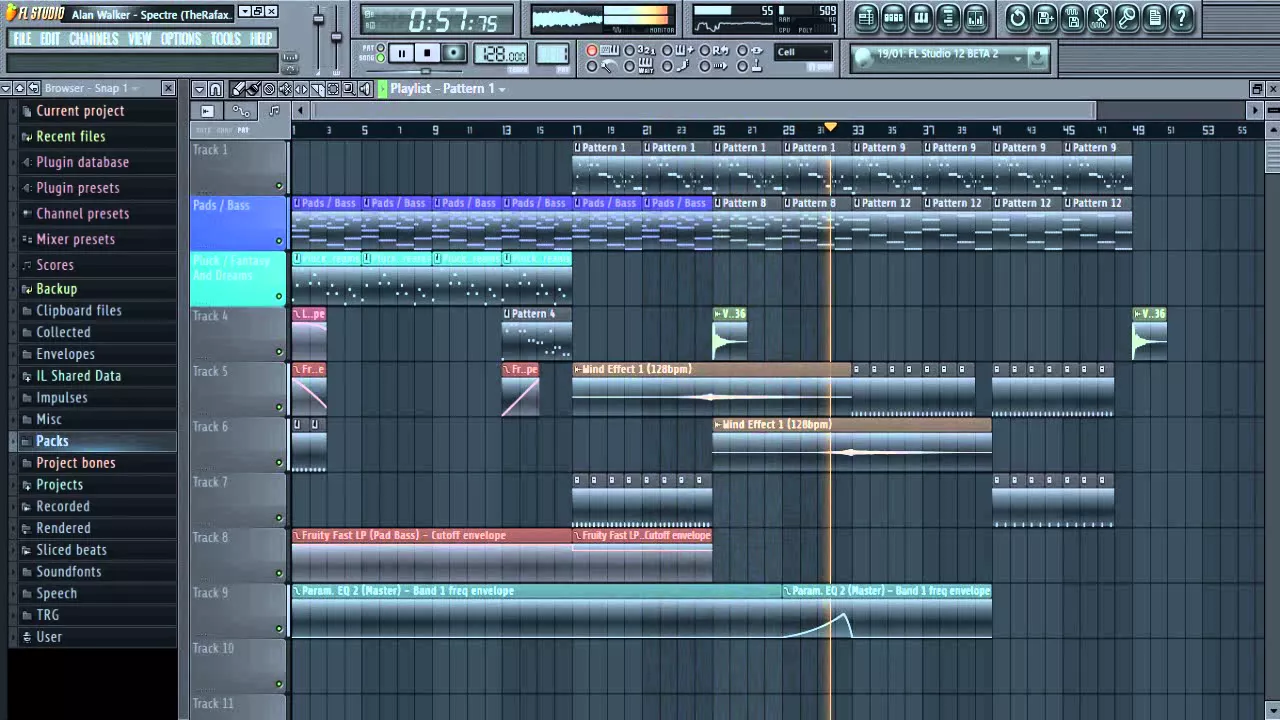Click Save new version floppy icon
The height and width of the screenshot is (720, 1280).
click(x=1045, y=17)
